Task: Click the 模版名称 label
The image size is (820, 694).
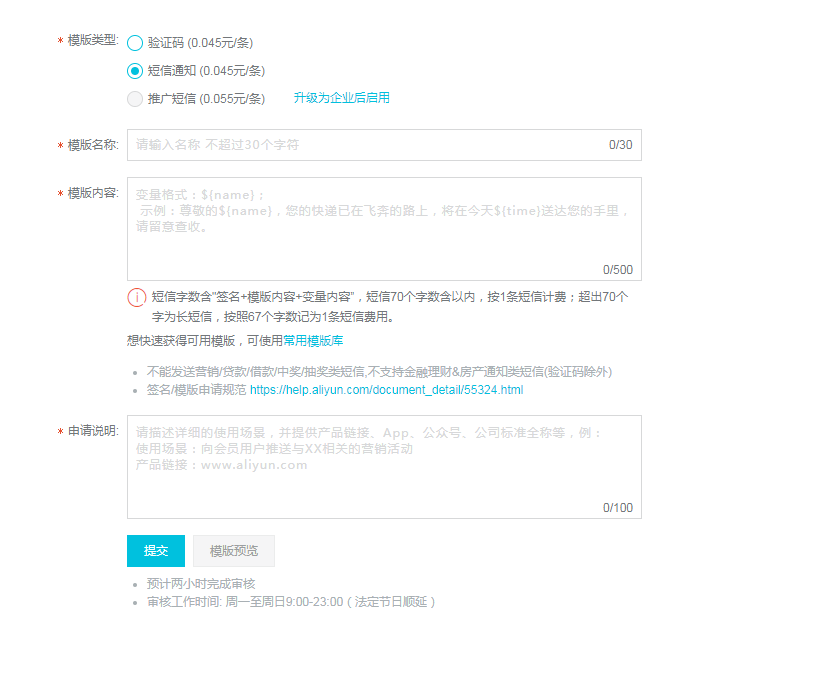Action: 93,145
